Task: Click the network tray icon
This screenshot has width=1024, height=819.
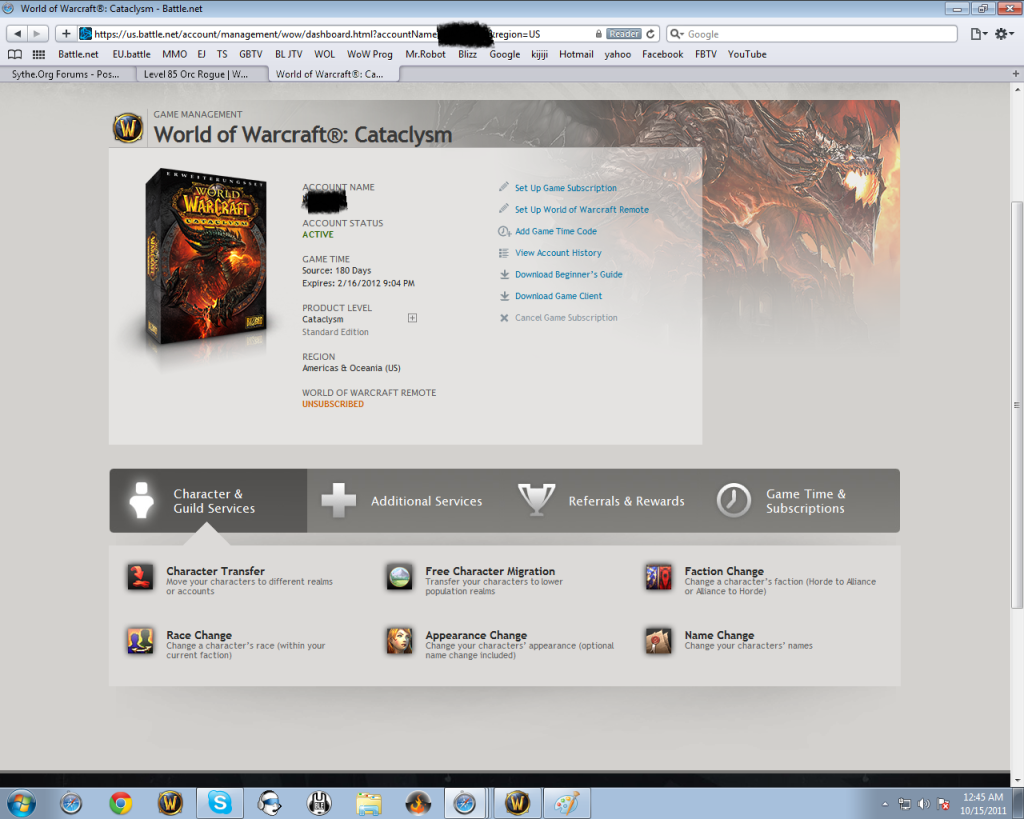Action: 904,804
